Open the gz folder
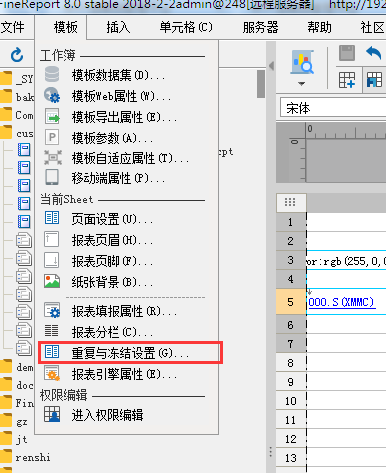The width and height of the screenshot is (386, 473). point(22,422)
